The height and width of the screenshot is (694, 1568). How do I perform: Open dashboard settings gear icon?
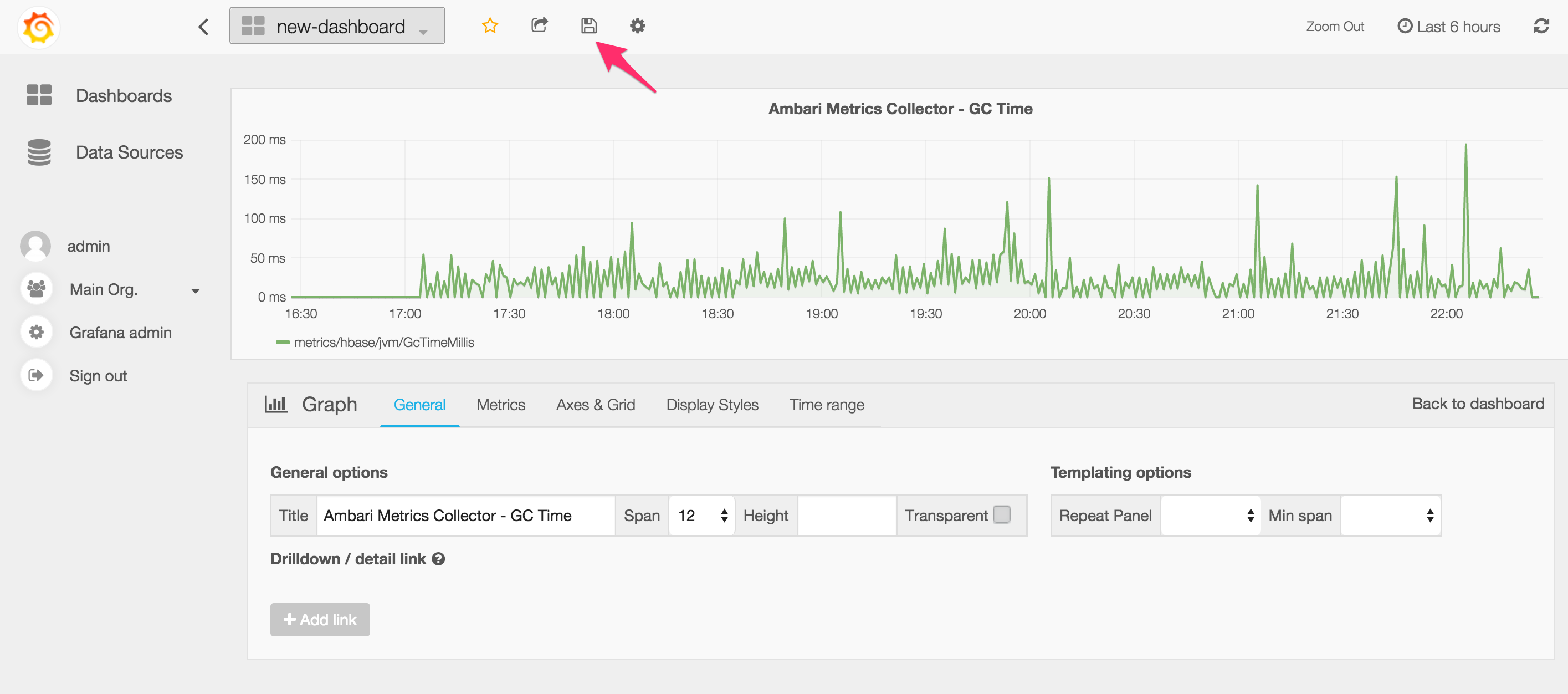click(x=637, y=25)
